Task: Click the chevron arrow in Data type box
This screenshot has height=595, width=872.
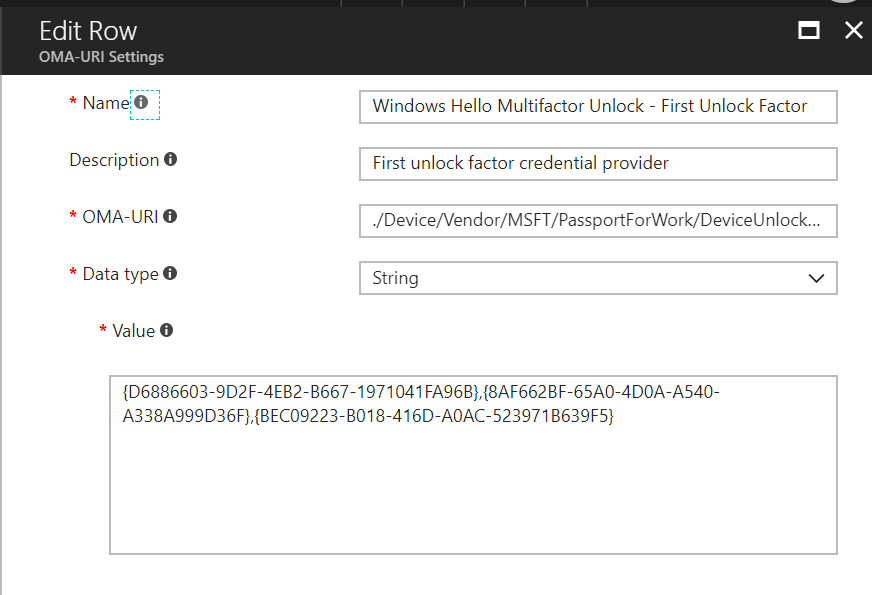Action: 816,278
